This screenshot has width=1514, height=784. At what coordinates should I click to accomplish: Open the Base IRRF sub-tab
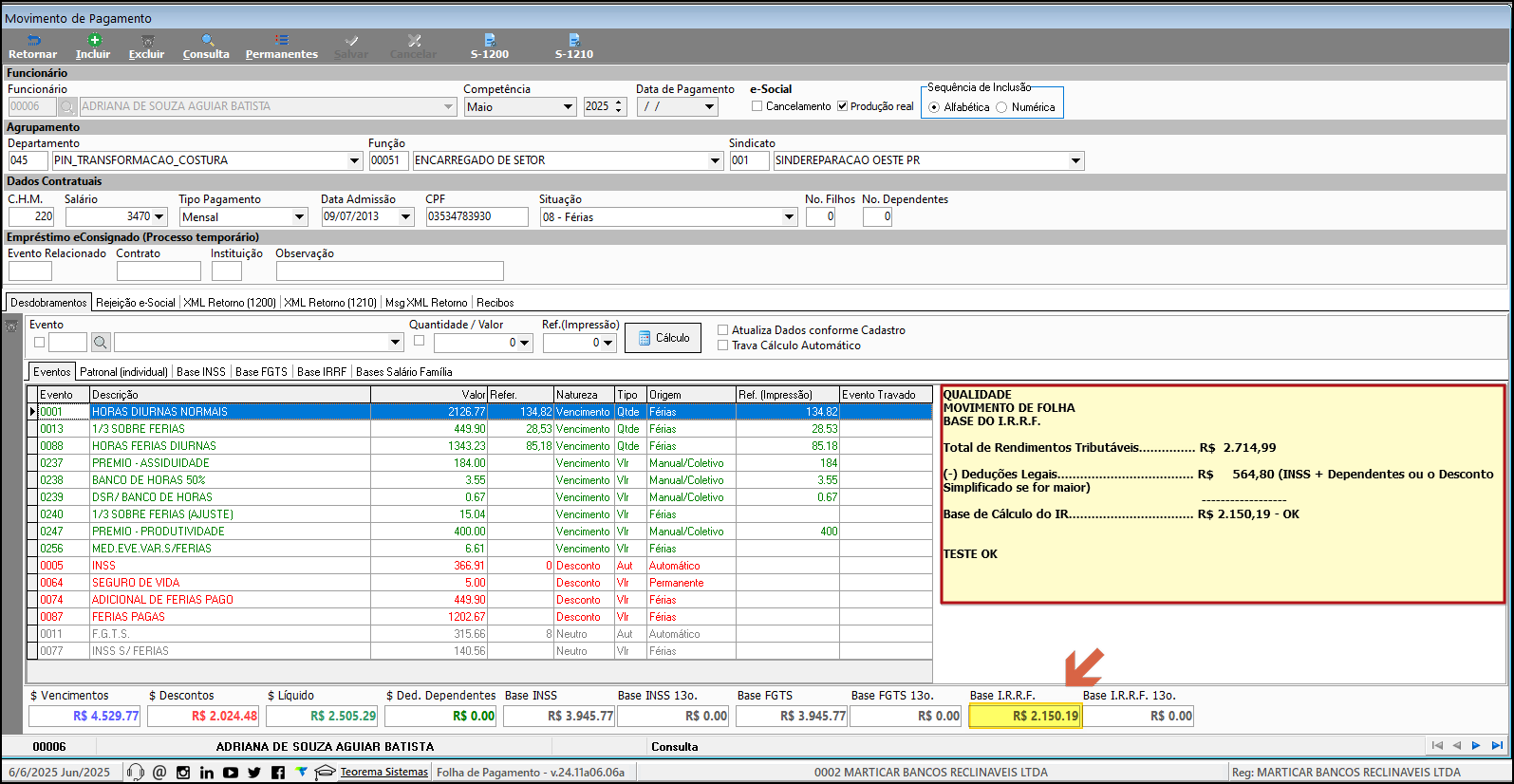[322, 372]
